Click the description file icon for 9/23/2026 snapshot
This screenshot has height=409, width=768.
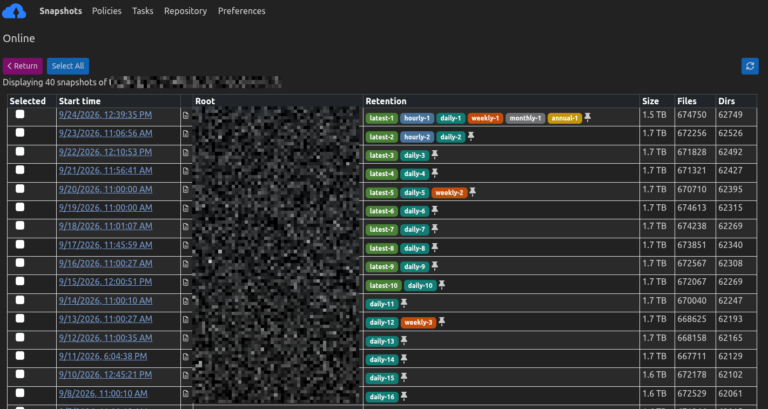(186, 134)
